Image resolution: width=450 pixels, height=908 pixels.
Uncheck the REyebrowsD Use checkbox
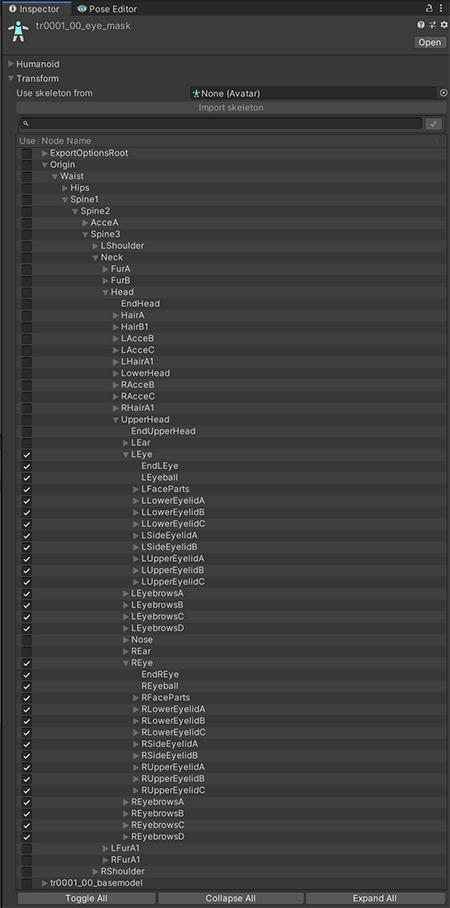(x=27, y=837)
